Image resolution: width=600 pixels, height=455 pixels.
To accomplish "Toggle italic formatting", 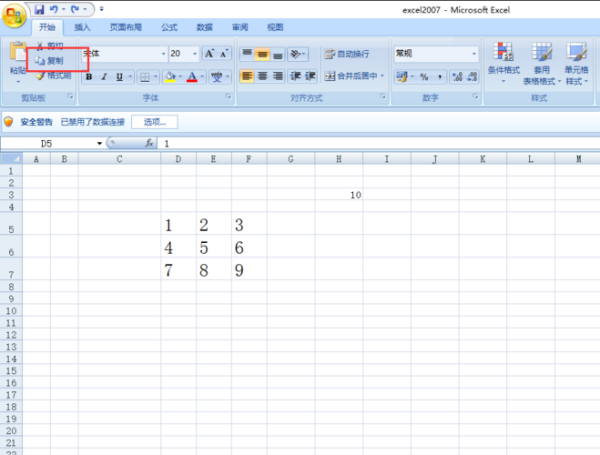I will (x=104, y=77).
